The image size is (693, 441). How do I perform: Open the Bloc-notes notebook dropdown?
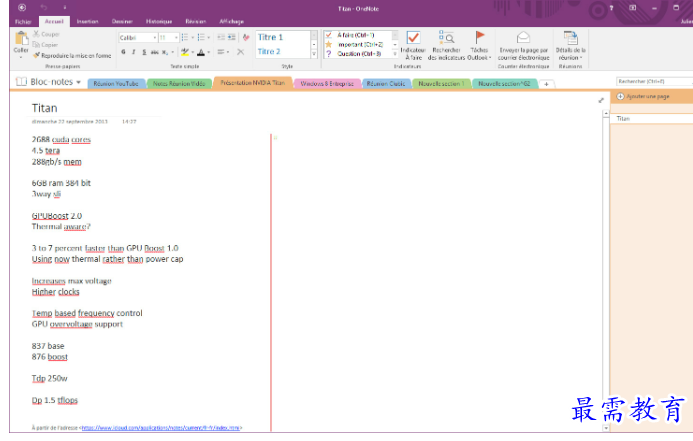[49, 82]
